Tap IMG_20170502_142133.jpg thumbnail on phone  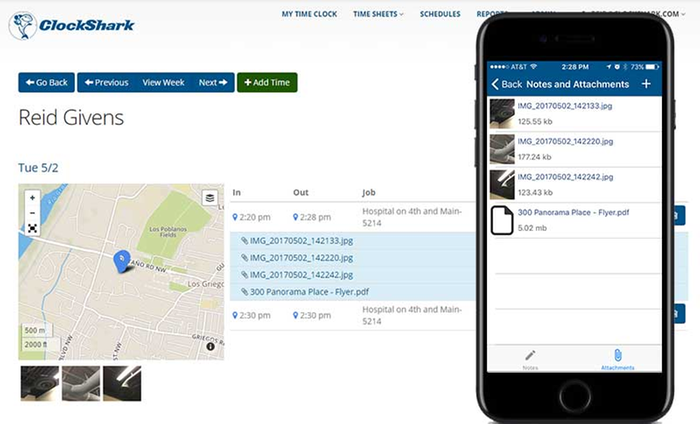tap(502, 114)
